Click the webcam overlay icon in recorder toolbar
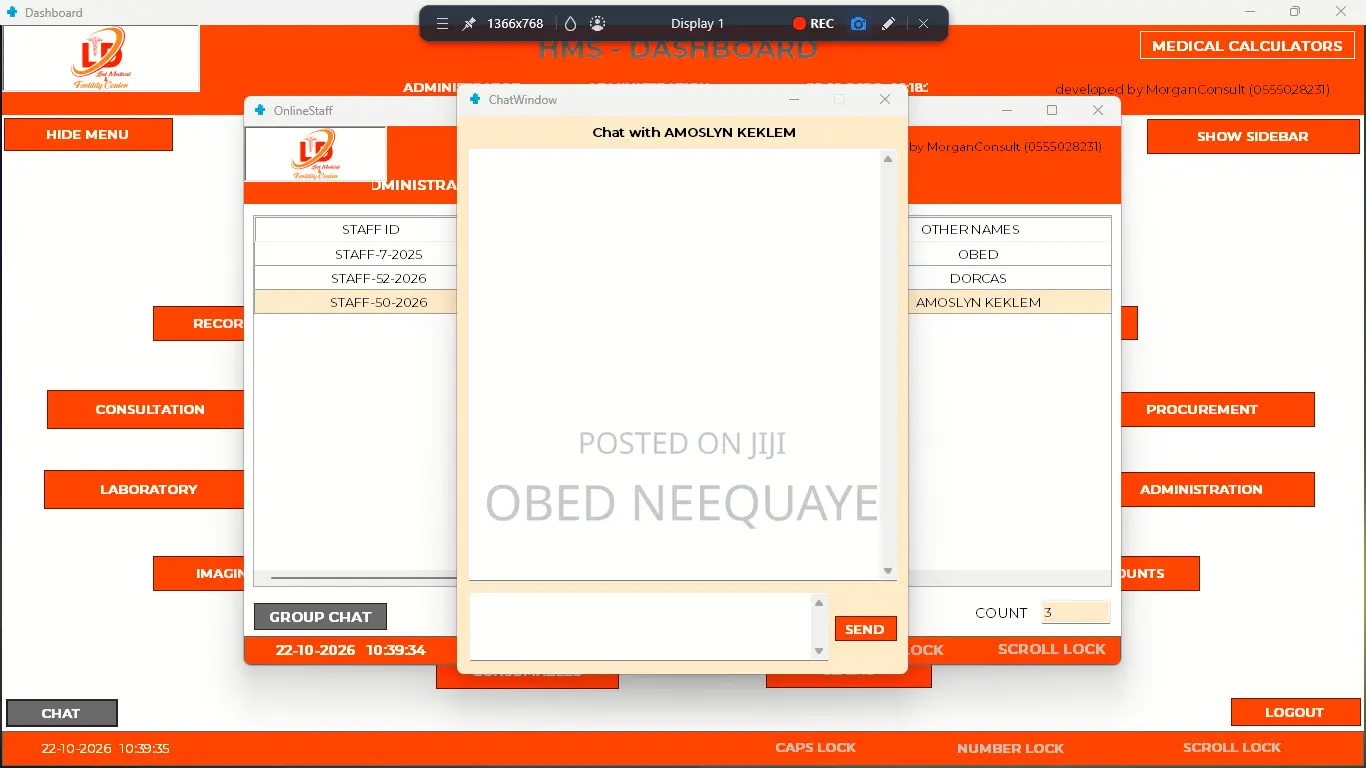Image resolution: width=1366 pixels, height=768 pixels. coord(597,23)
